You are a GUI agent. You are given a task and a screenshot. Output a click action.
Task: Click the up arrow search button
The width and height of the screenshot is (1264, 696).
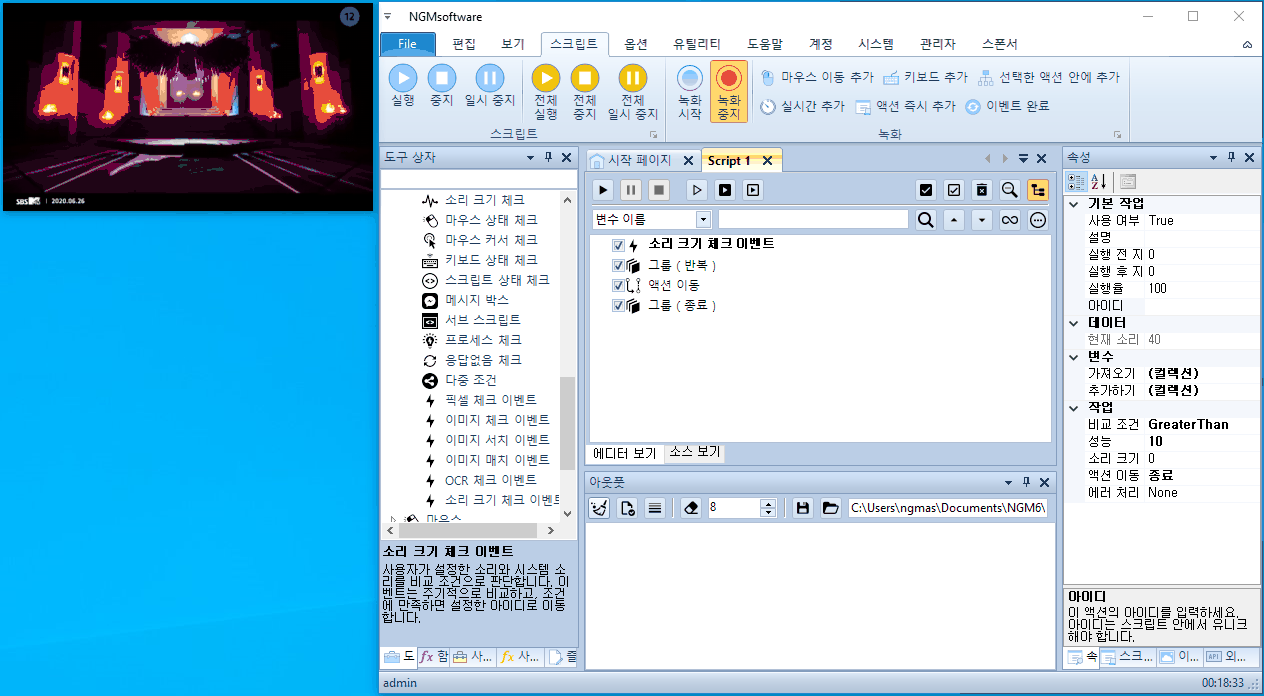954,220
